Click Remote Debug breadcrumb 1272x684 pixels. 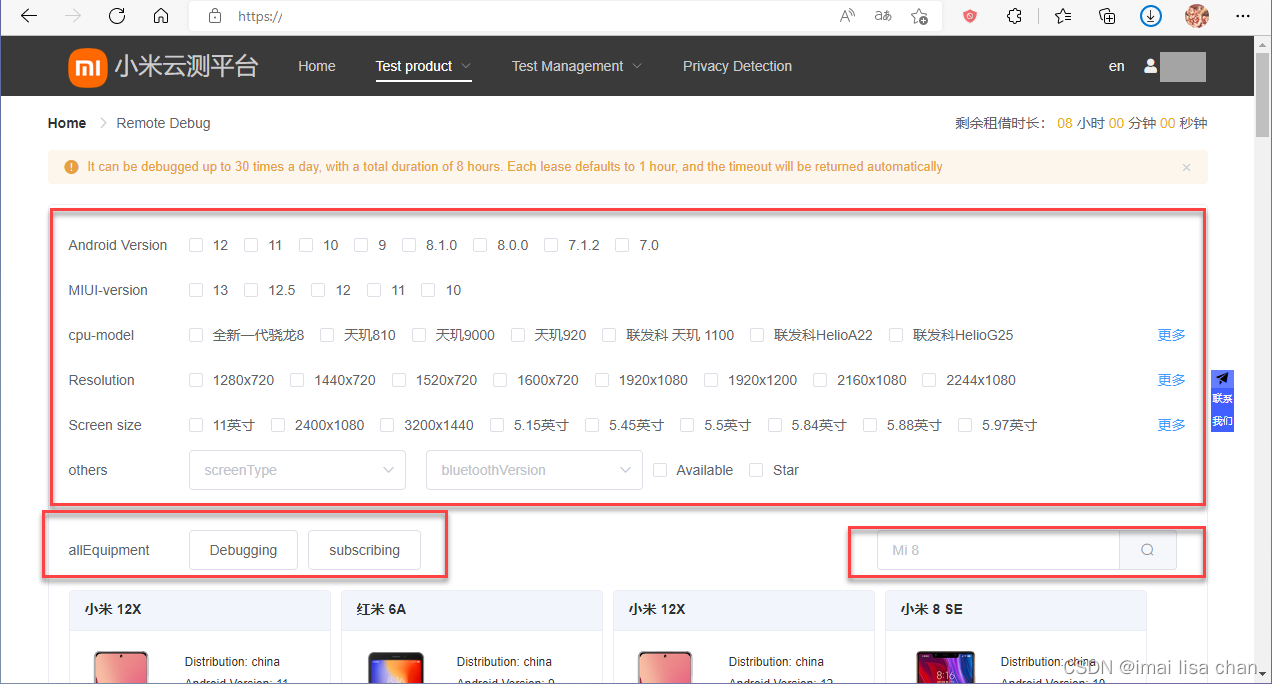pos(163,123)
